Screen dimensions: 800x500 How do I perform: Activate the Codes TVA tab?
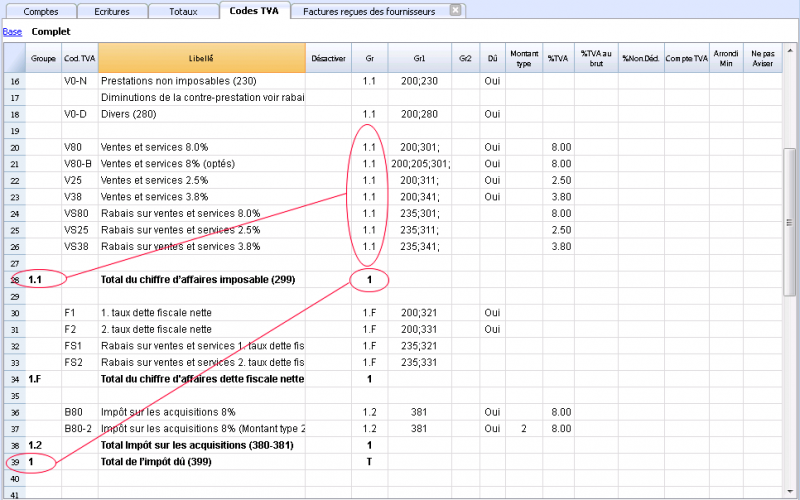coord(254,11)
